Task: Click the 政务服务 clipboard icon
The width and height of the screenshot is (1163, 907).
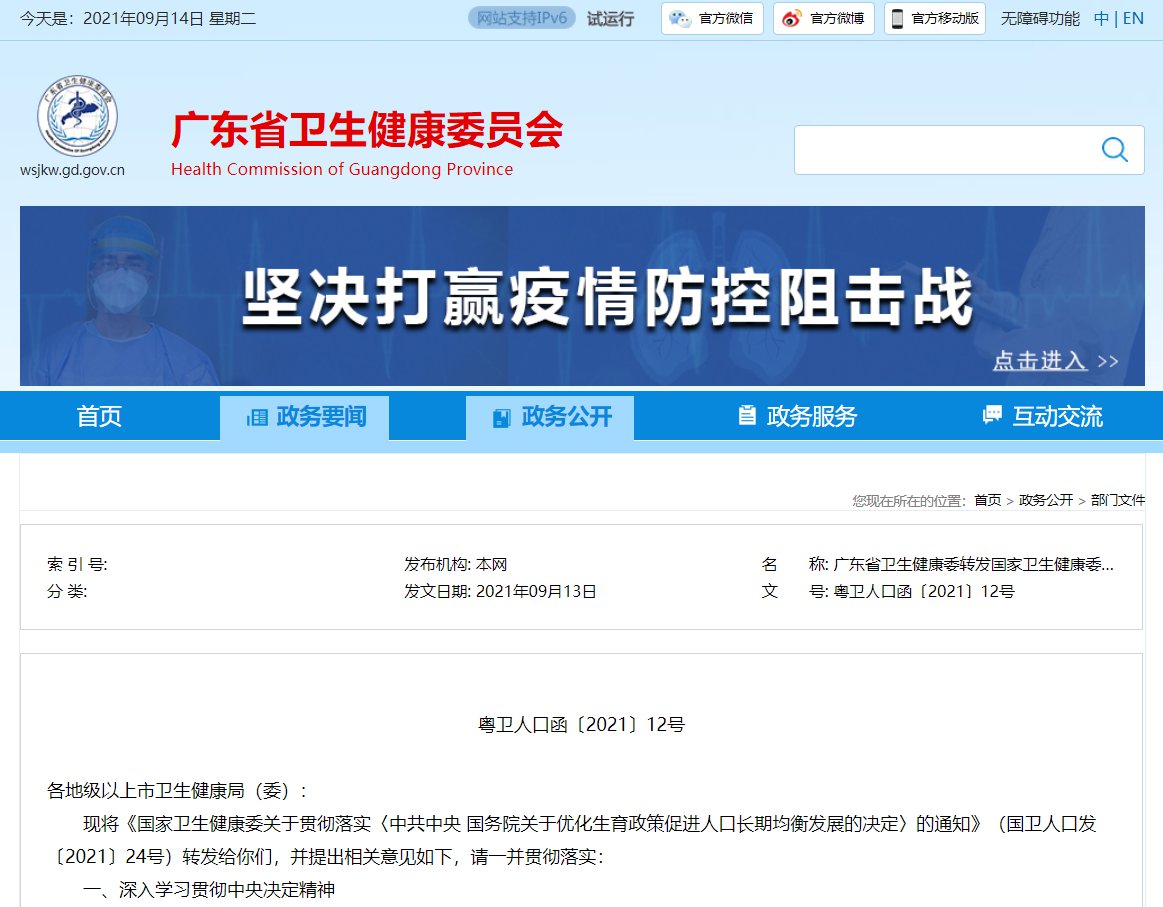Action: [746, 416]
